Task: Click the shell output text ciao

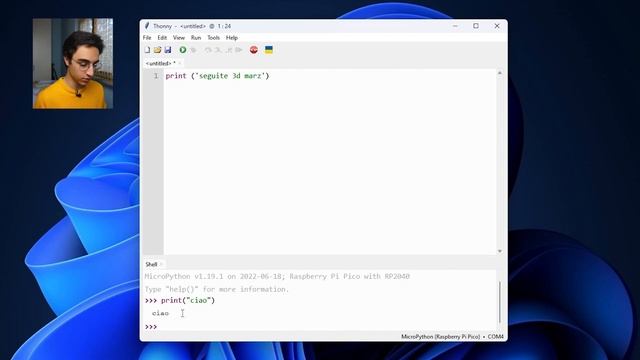Action: (x=160, y=313)
